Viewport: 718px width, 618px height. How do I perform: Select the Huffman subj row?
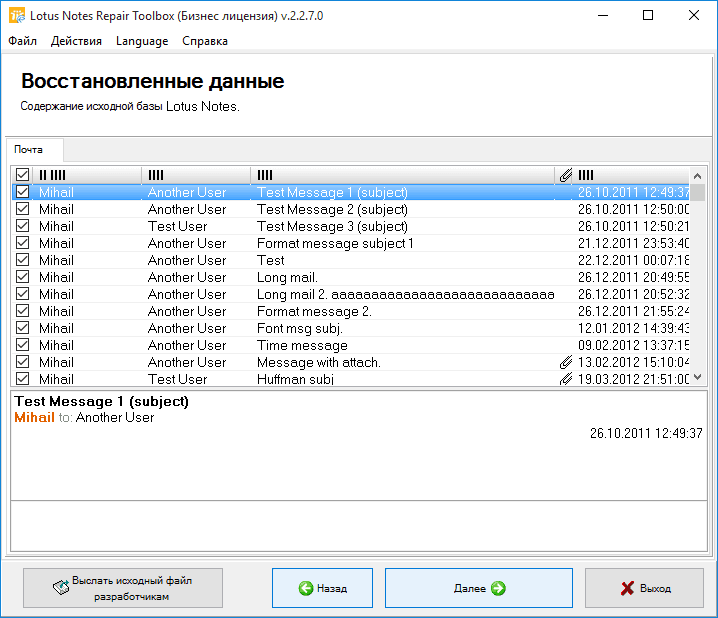pyautogui.click(x=351, y=379)
